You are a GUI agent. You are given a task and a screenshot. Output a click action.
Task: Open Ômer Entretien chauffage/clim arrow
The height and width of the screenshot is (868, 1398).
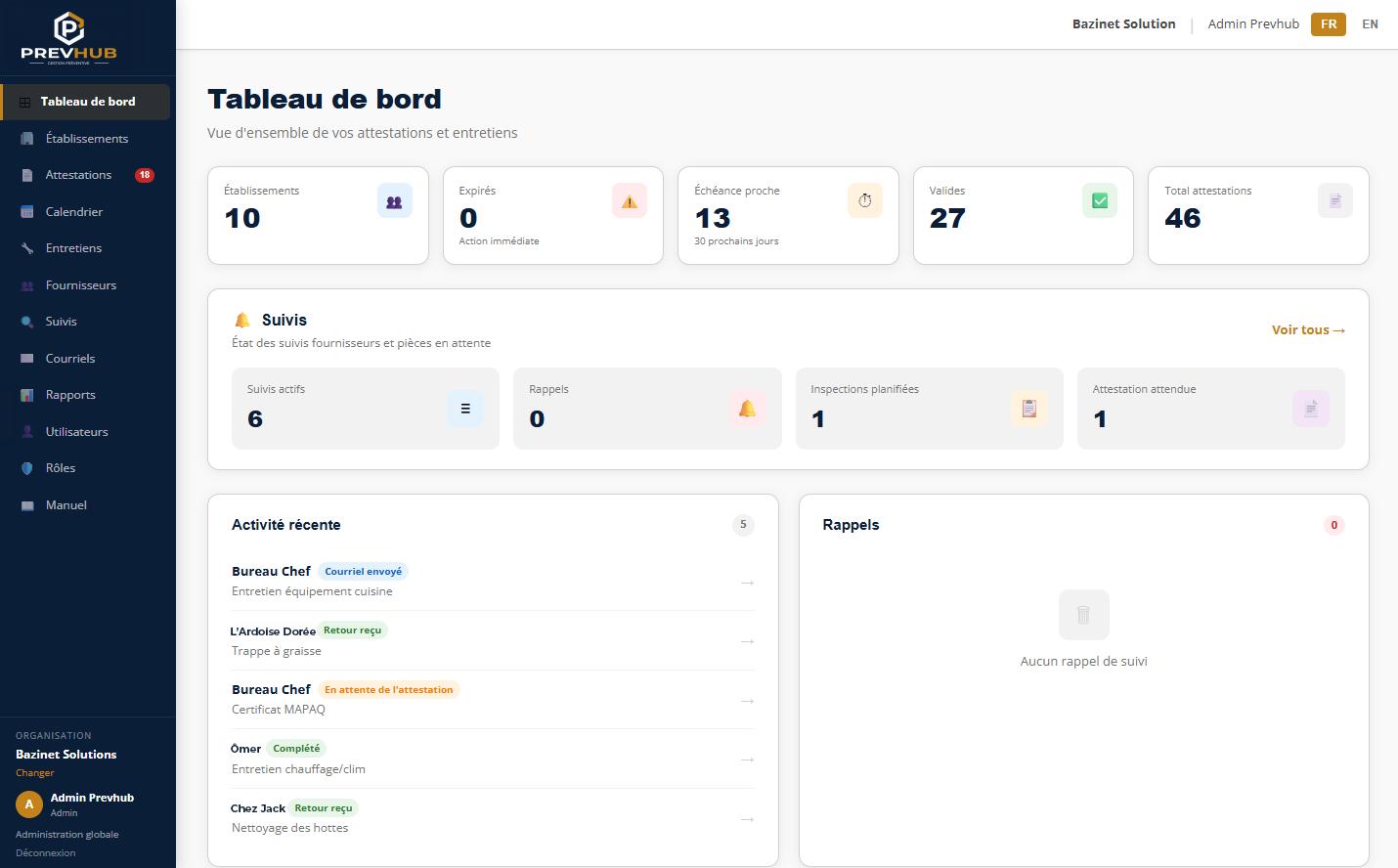pos(747,759)
